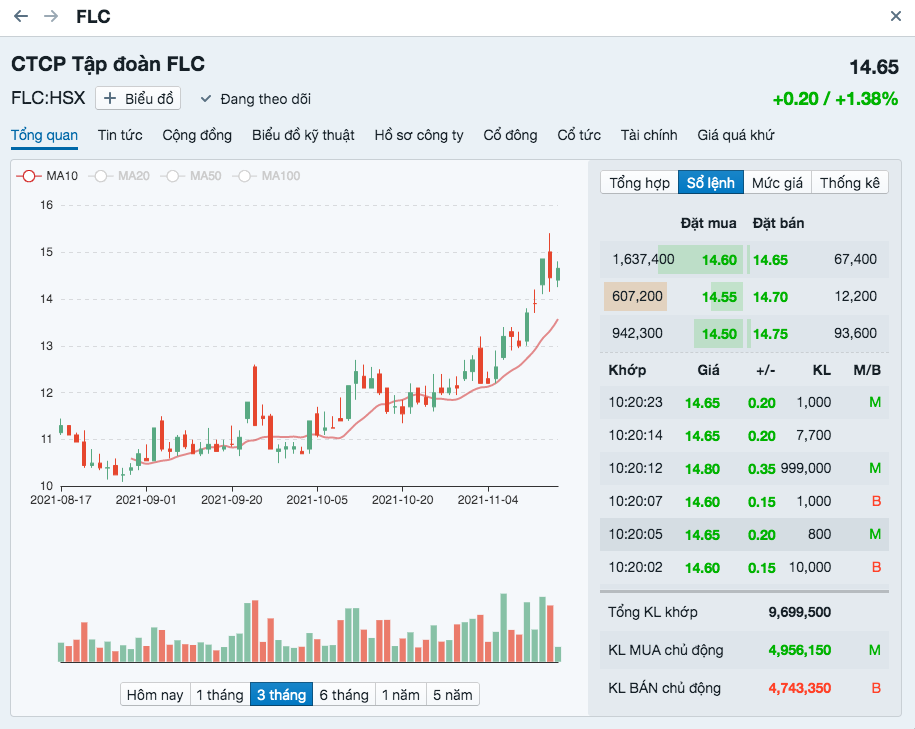Viewport: 915px width, 729px height.
Task: Click highlighted bid volume 607,200
Action: 637,296
